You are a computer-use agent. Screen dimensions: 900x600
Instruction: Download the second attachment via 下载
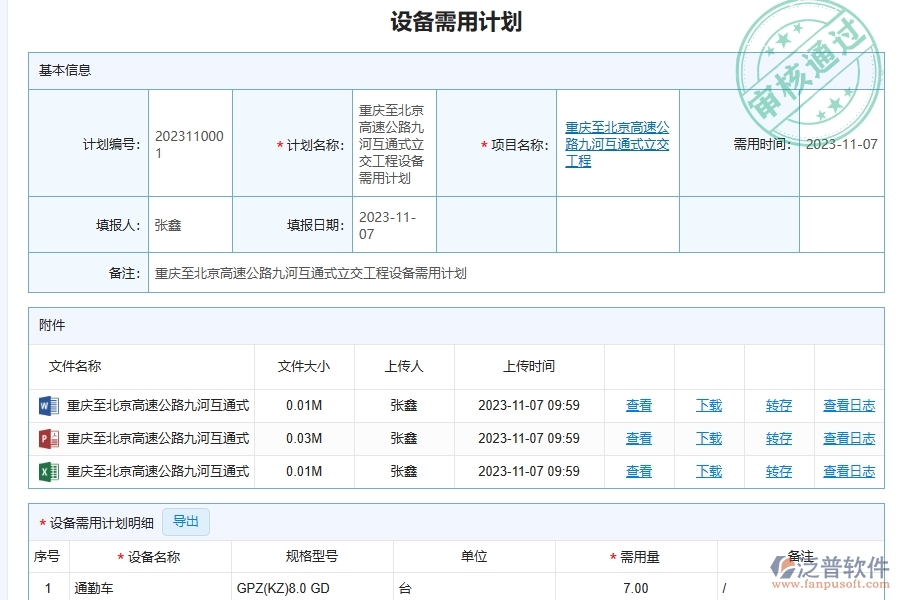709,438
